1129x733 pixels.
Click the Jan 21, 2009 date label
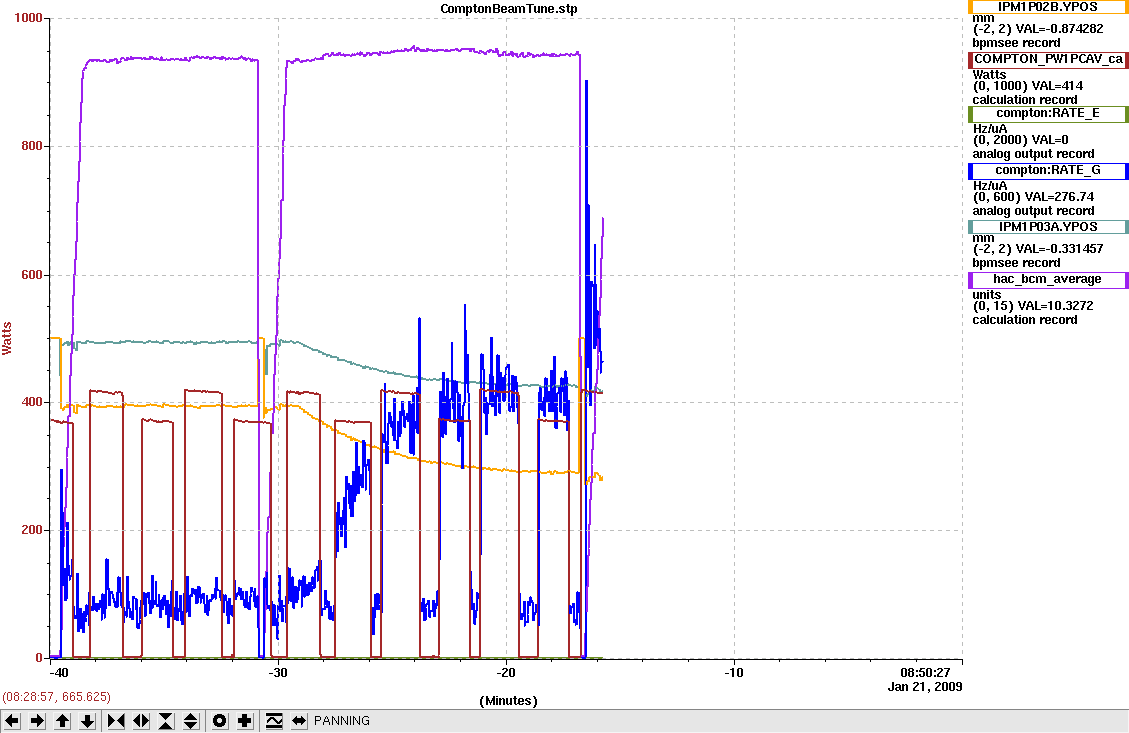(925, 686)
